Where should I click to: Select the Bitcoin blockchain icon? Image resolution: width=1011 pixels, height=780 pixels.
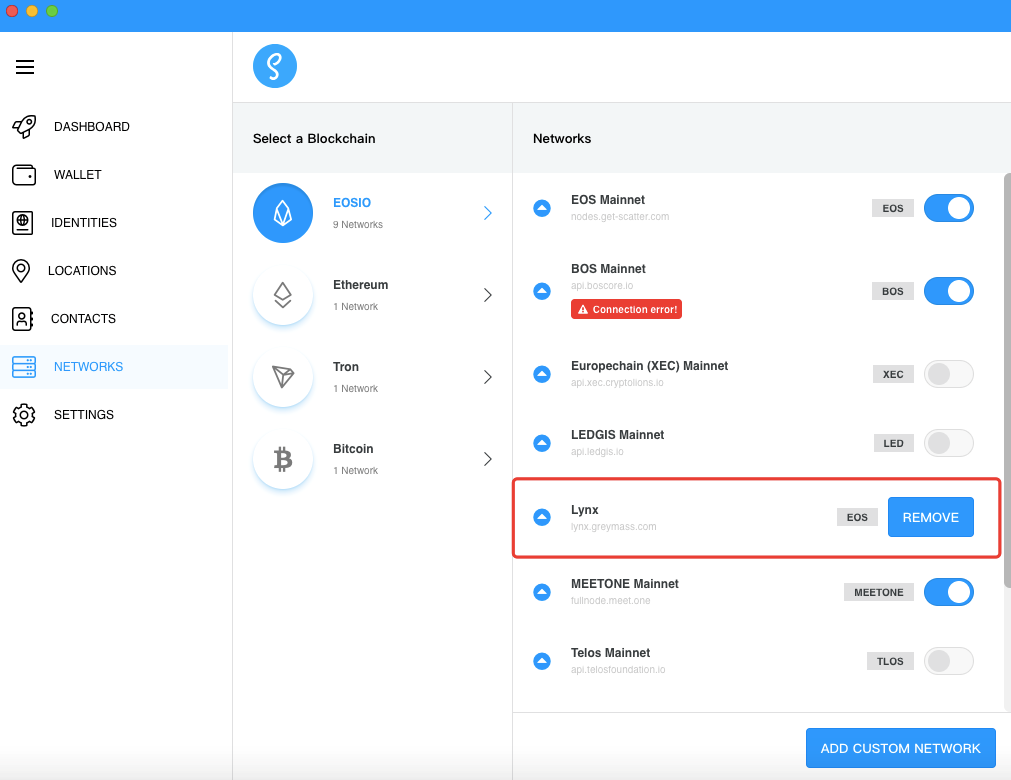coord(283,459)
